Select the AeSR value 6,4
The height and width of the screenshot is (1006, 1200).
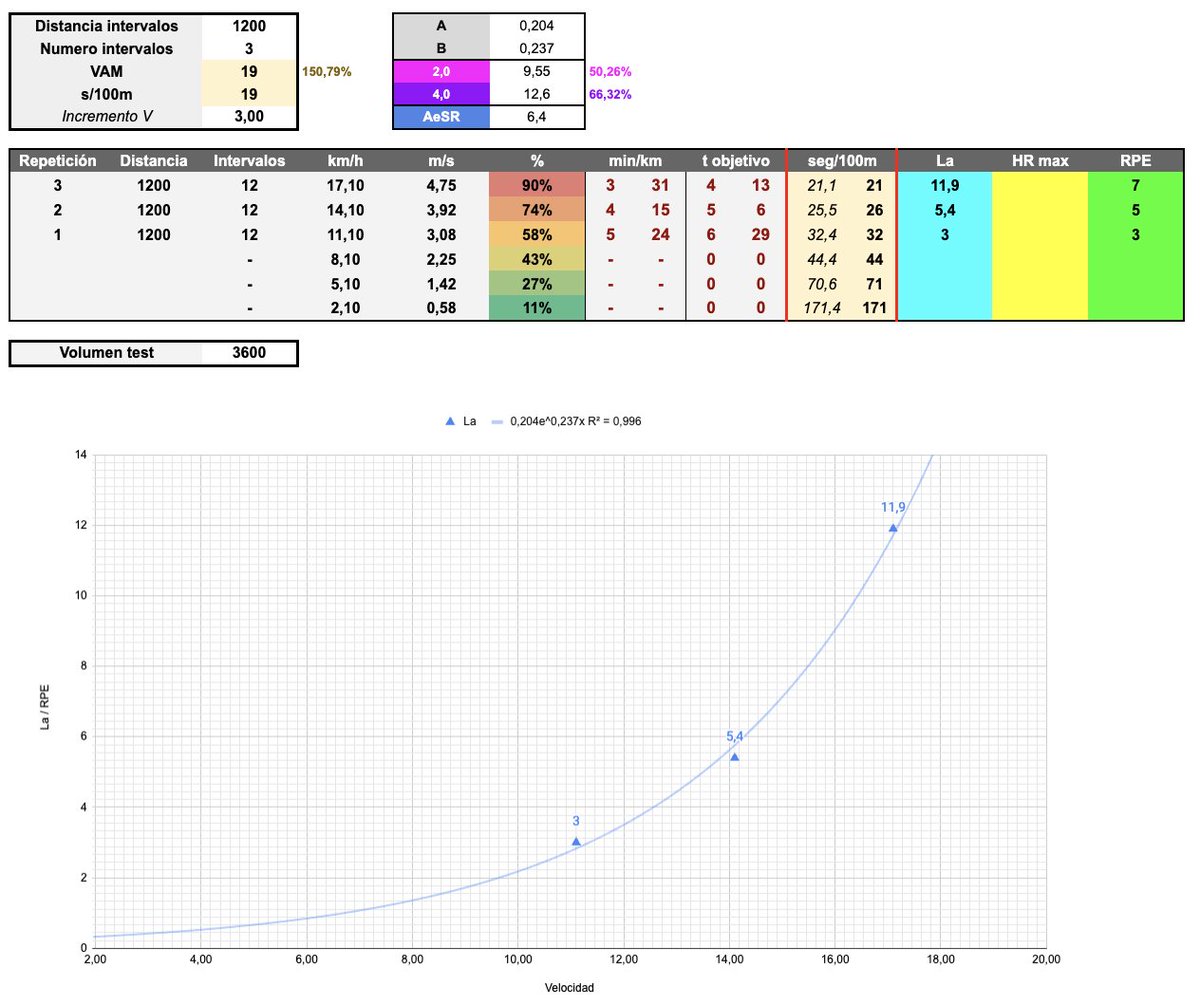tap(537, 117)
